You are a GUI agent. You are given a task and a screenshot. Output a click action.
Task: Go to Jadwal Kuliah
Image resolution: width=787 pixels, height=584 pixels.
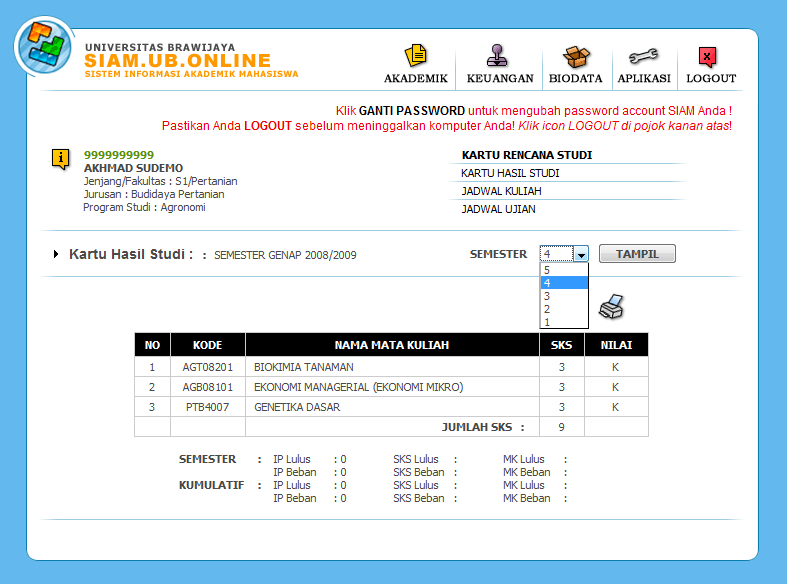(501, 191)
